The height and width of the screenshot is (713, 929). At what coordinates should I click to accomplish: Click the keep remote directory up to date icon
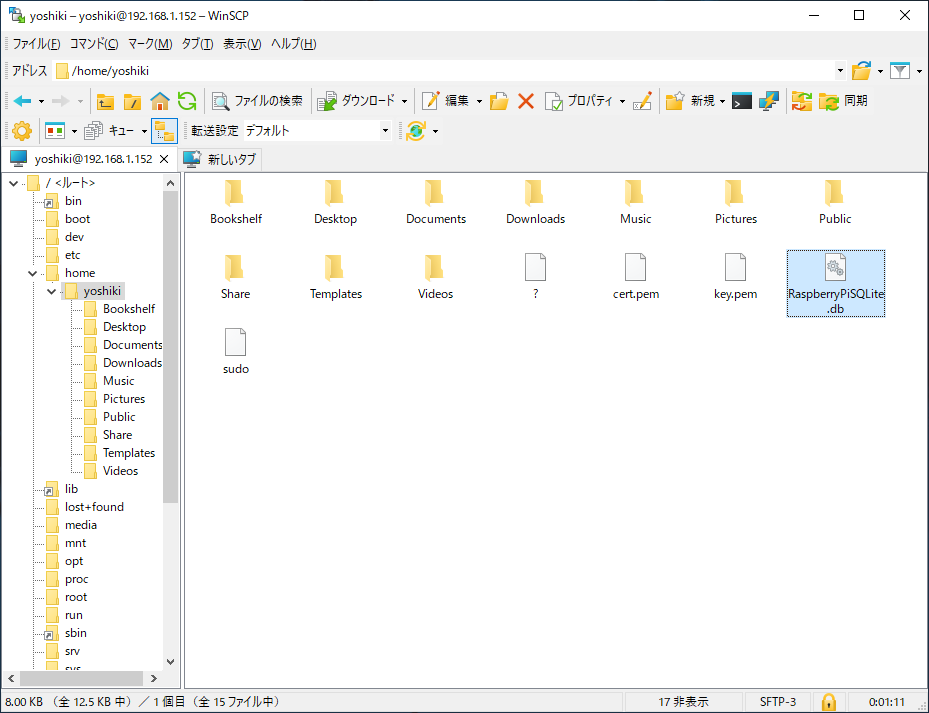(416, 131)
